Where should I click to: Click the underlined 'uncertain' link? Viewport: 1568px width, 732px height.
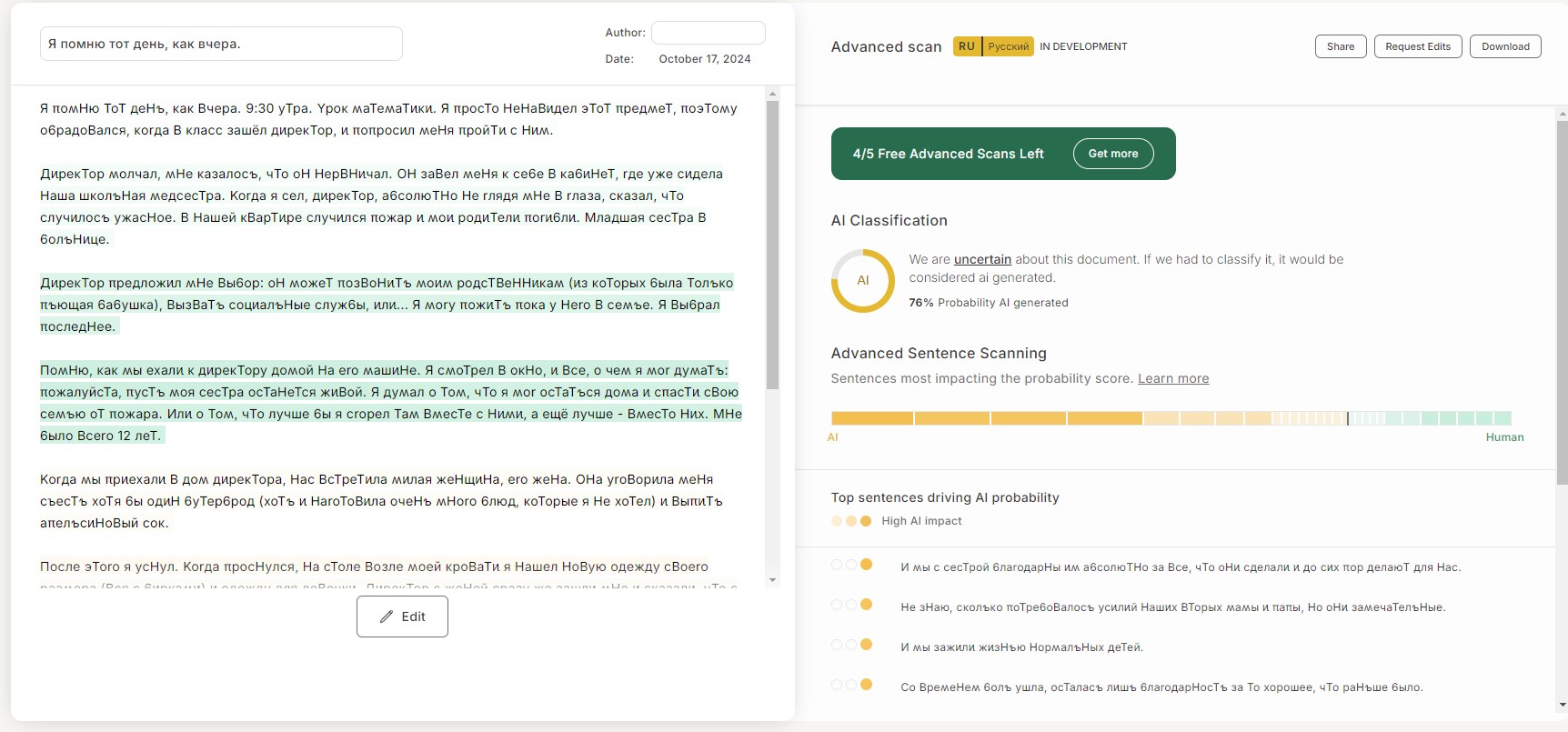pyautogui.click(x=982, y=259)
